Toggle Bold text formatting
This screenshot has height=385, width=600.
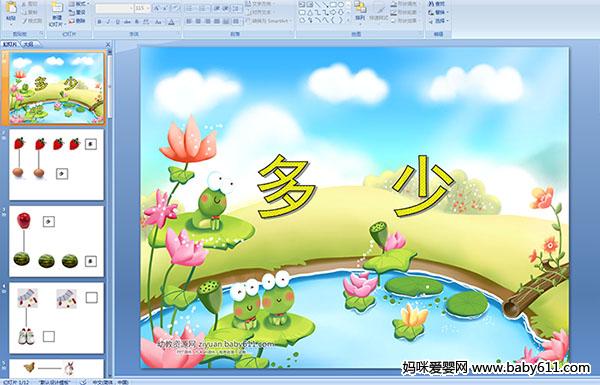99,22
